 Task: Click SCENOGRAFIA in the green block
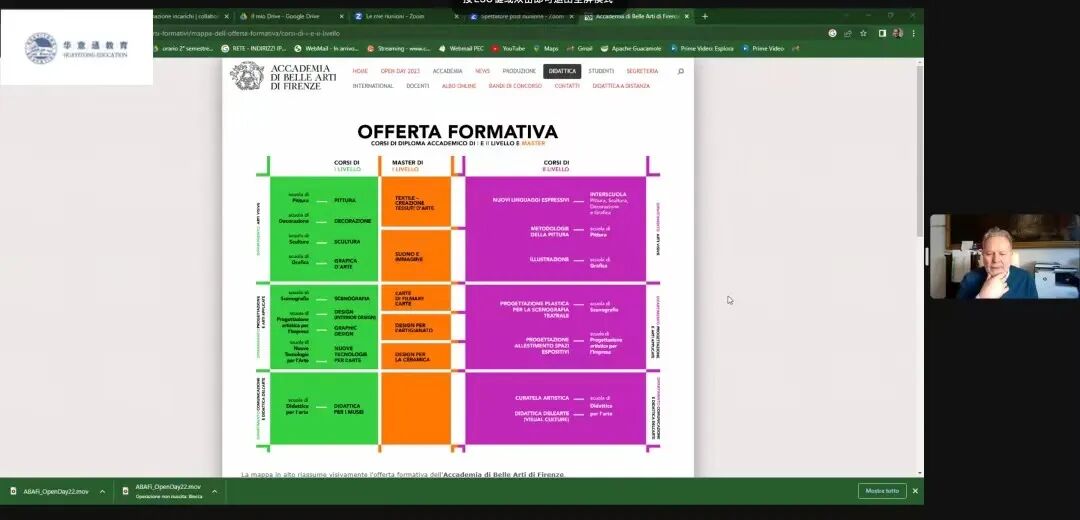[351, 298]
